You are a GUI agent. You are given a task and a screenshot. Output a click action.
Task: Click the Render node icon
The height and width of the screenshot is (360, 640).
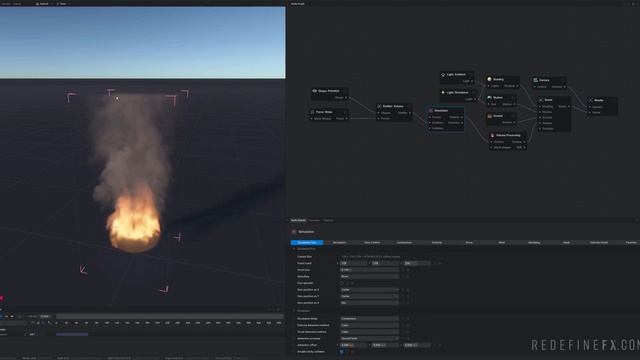pos(591,100)
